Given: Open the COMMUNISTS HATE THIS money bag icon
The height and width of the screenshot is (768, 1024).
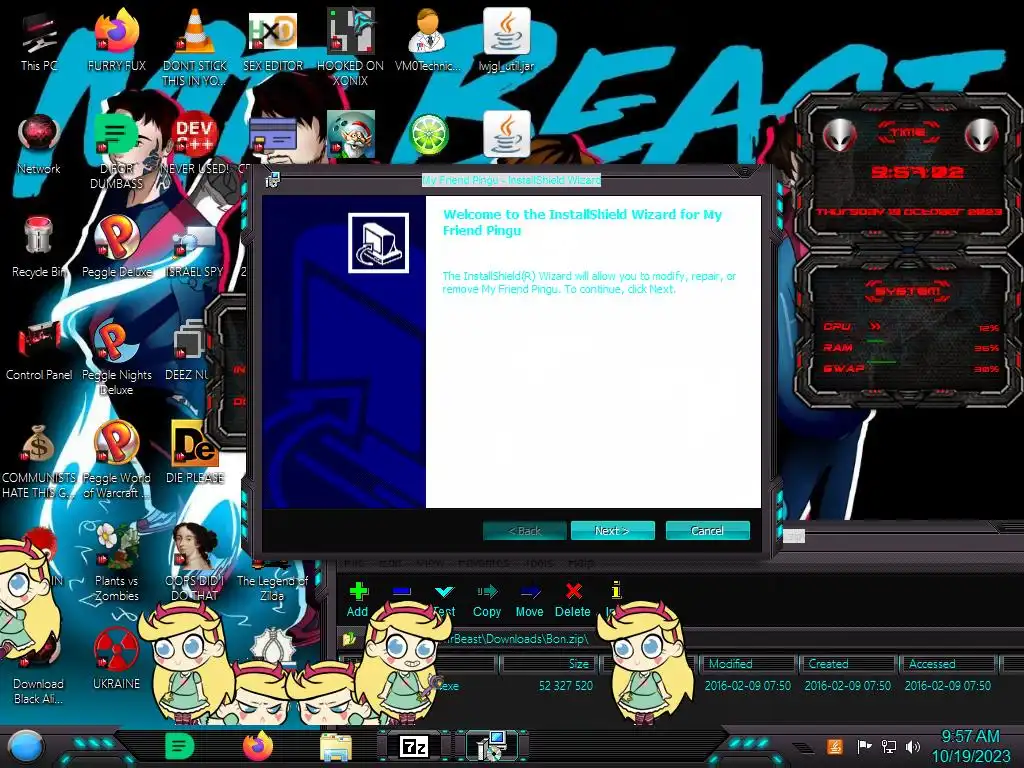Looking at the screenshot, I should pos(39,460).
